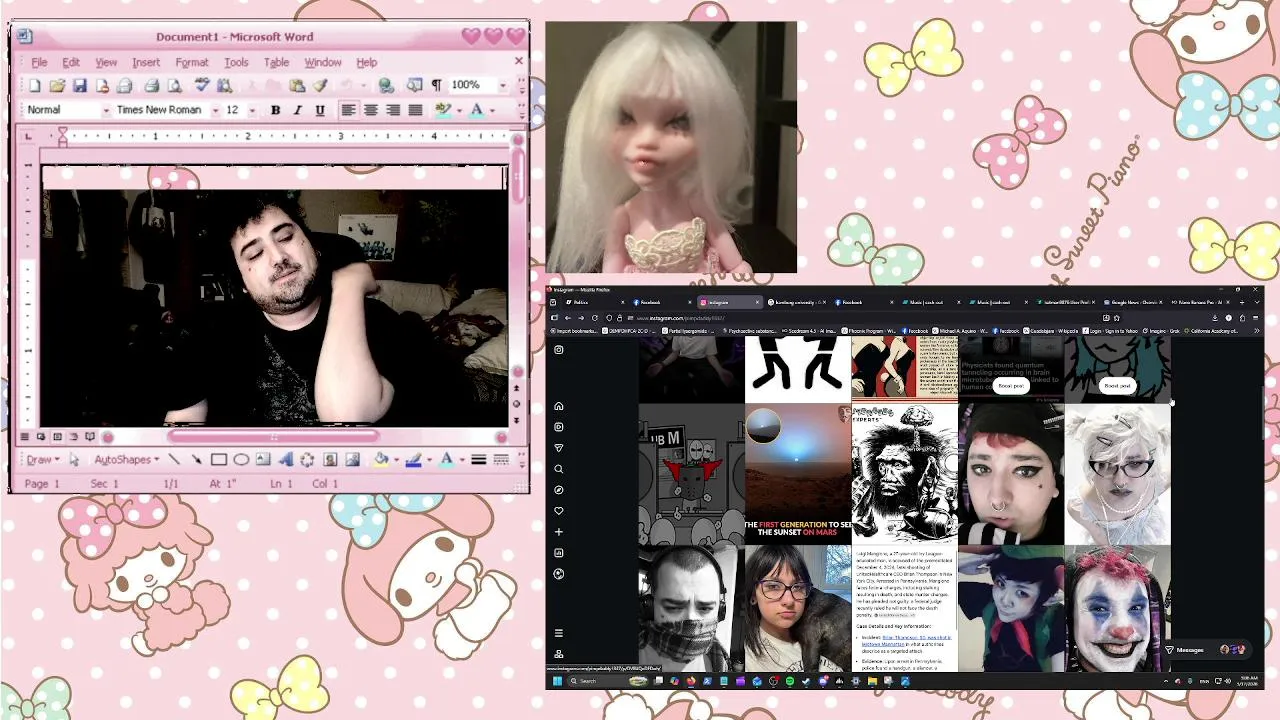The height and width of the screenshot is (720, 1280).
Task: Open Instagram Search icon in sidebar
Action: coord(559,469)
